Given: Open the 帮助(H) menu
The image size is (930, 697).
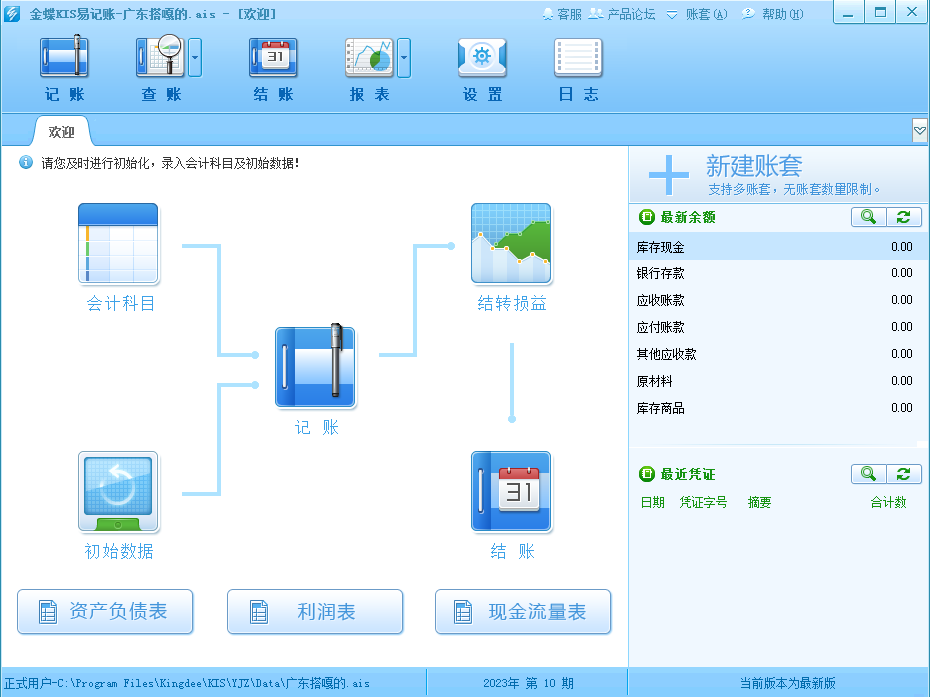Looking at the screenshot, I should tap(773, 14).
